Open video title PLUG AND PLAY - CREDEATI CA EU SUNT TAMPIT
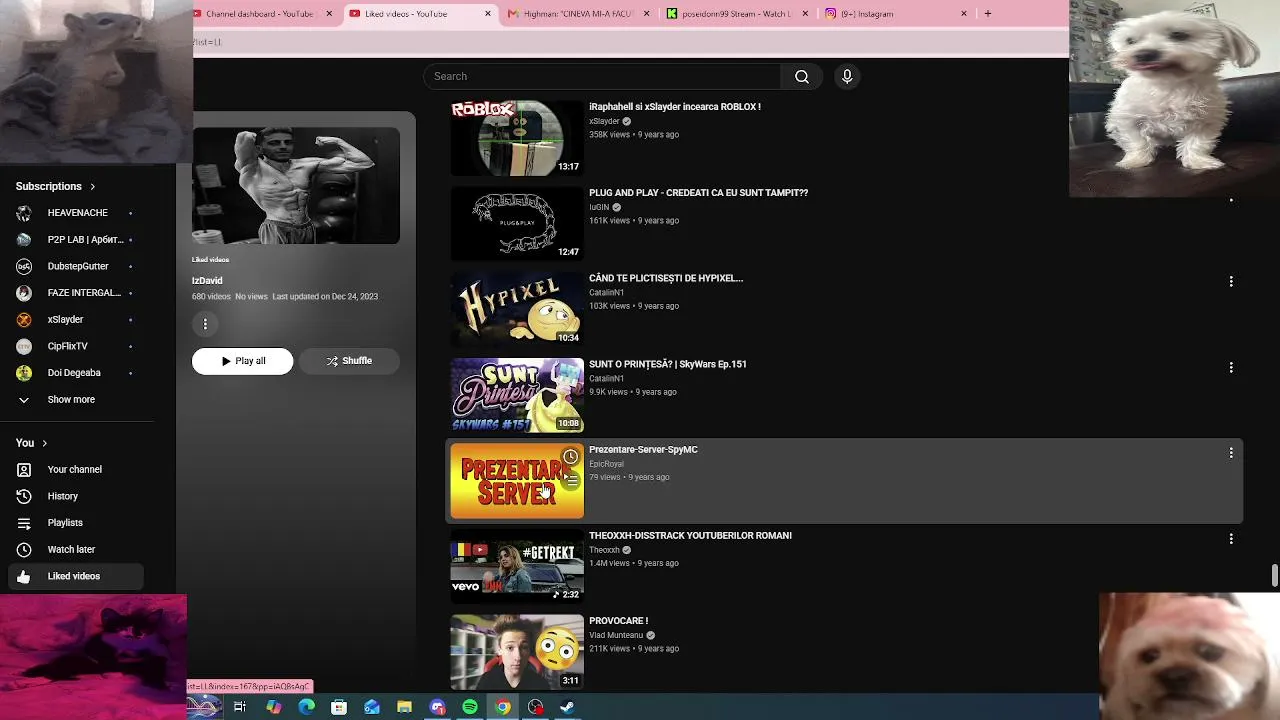This screenshot has height=720, width=1280. (x=698, y=193)
